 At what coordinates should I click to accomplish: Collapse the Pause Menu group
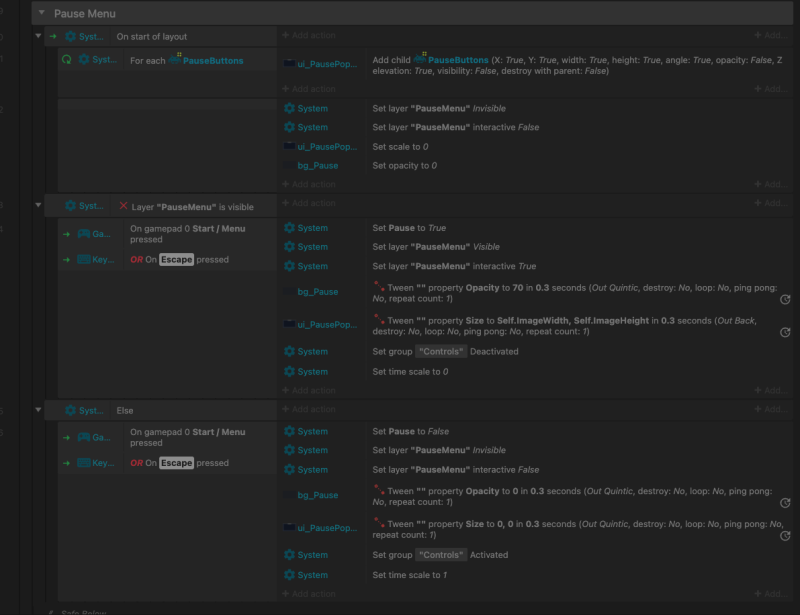pyautogui.click(x=41, y=13)
